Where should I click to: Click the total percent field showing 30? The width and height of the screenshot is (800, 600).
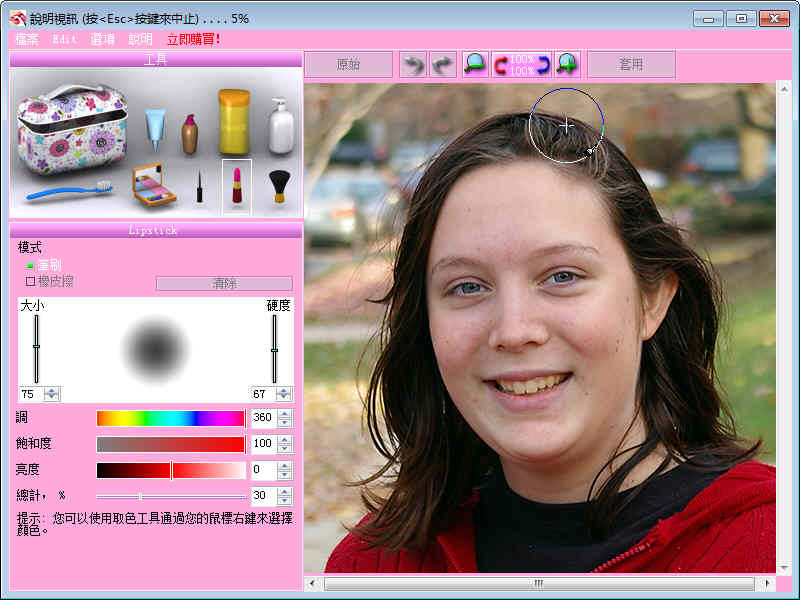click(264, 495)
